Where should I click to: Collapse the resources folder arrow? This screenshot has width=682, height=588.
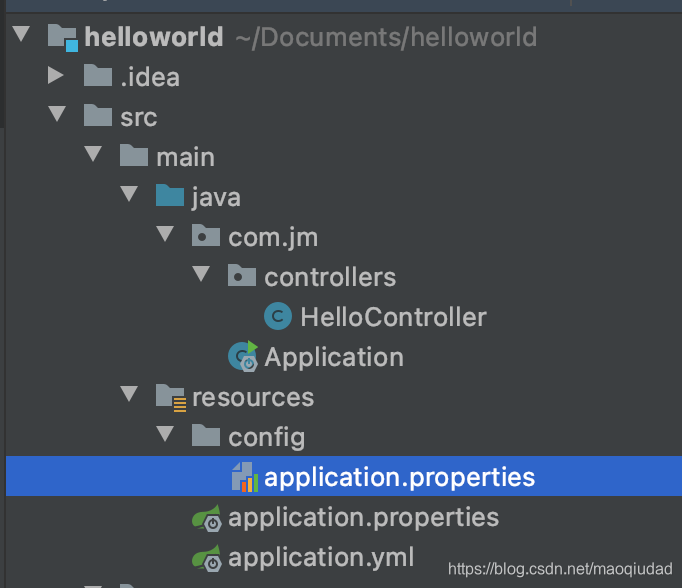point(129,394)
